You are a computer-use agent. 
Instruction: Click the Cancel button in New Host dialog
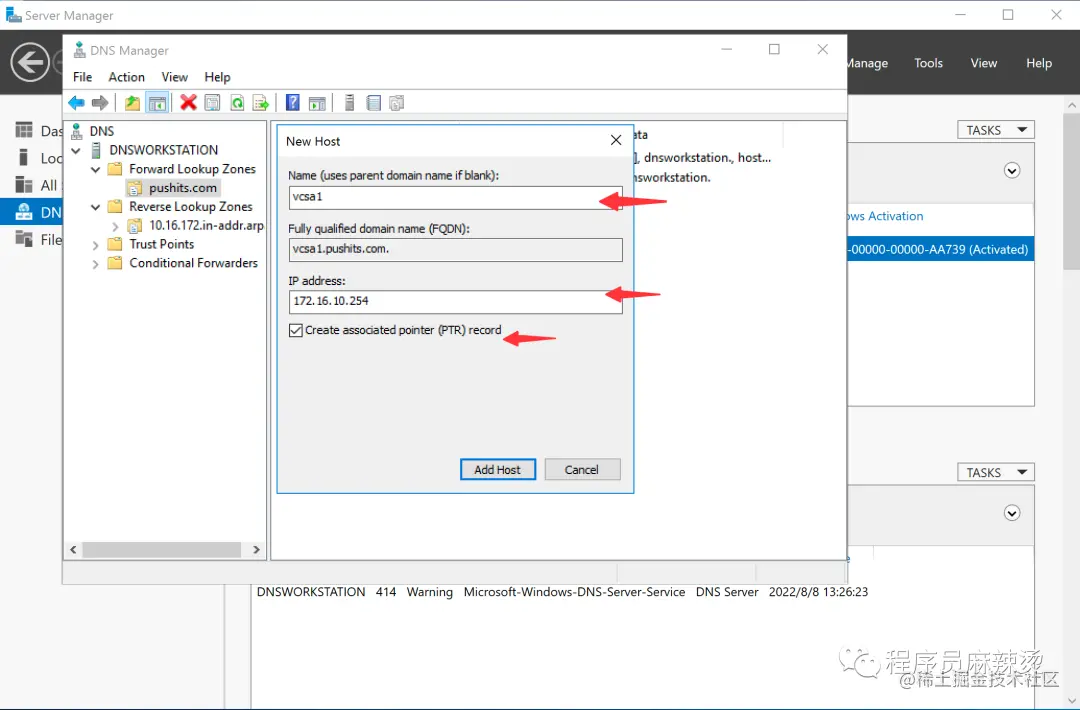click(582, 470)
